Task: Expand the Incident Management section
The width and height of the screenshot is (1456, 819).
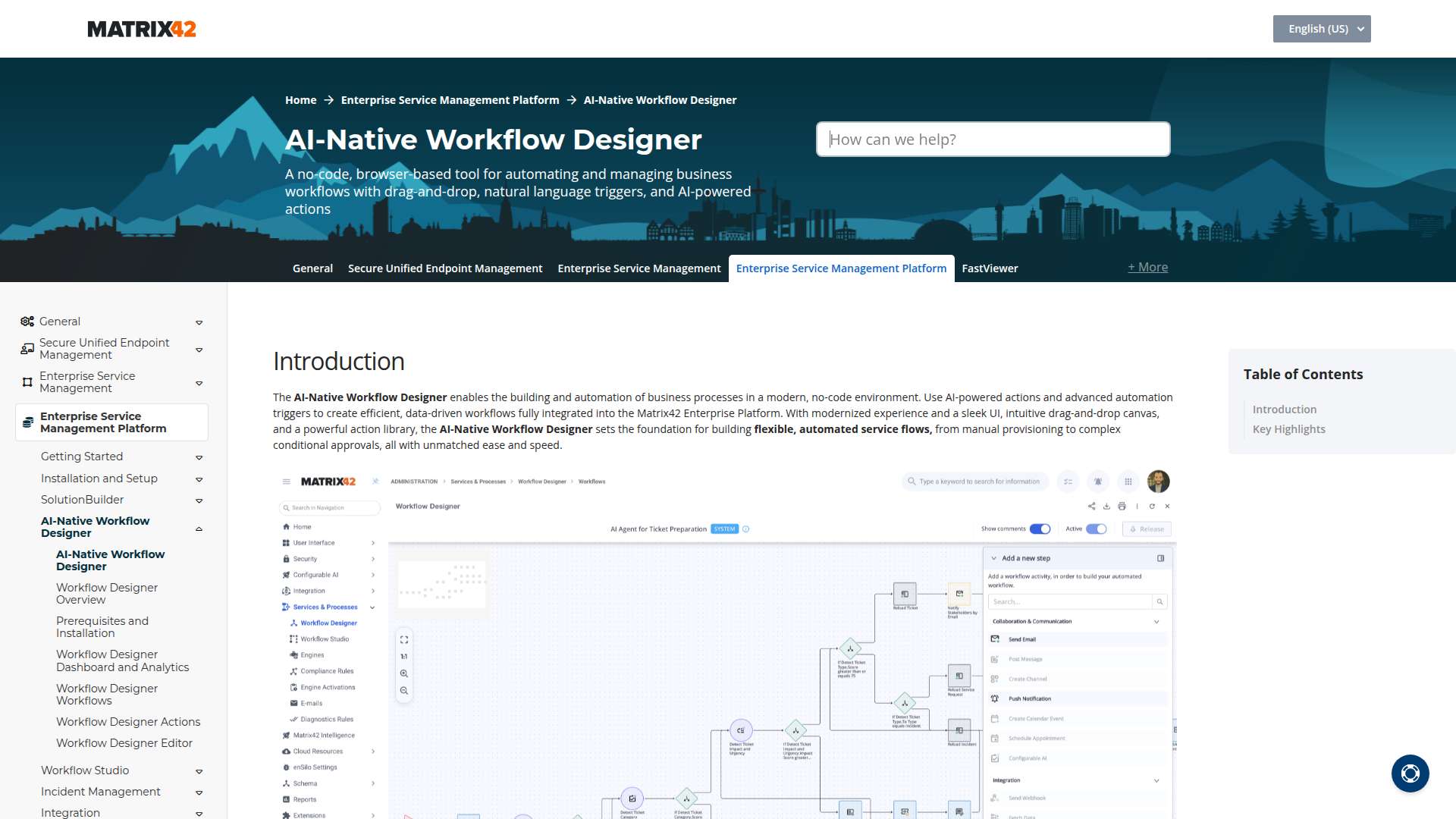Action: 199,792
